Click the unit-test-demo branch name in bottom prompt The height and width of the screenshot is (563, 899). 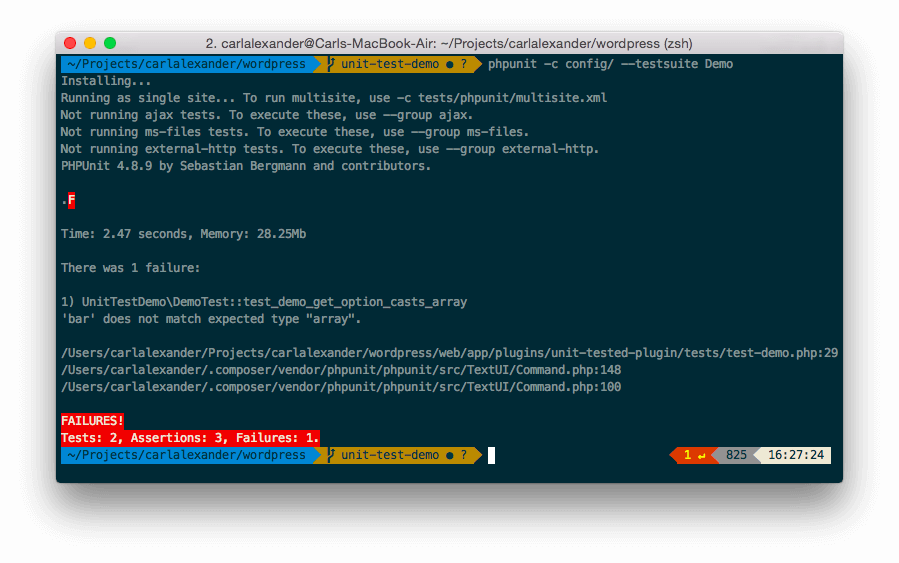pos(390,455)
